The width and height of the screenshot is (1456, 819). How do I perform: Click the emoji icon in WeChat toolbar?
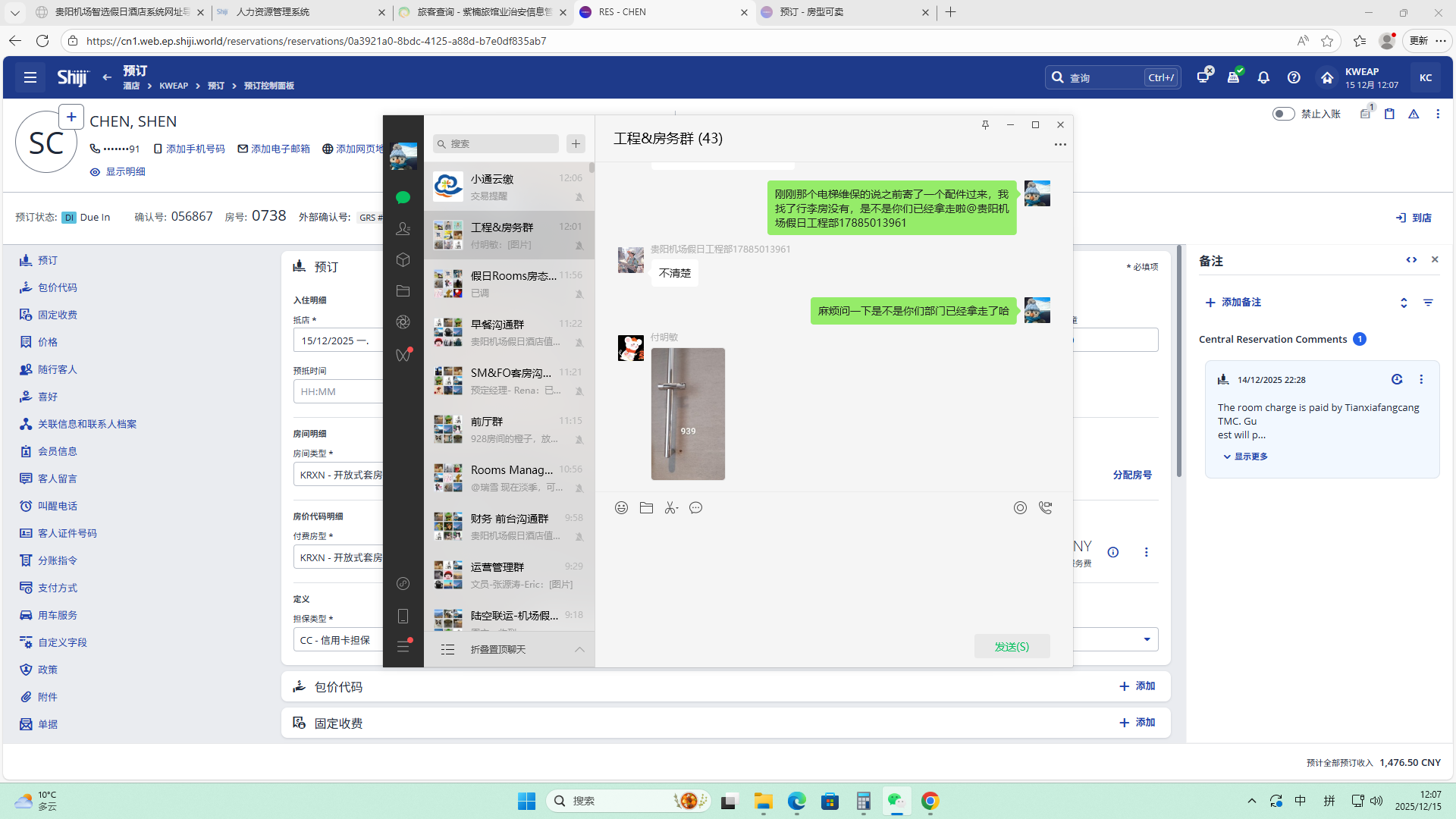621,508
